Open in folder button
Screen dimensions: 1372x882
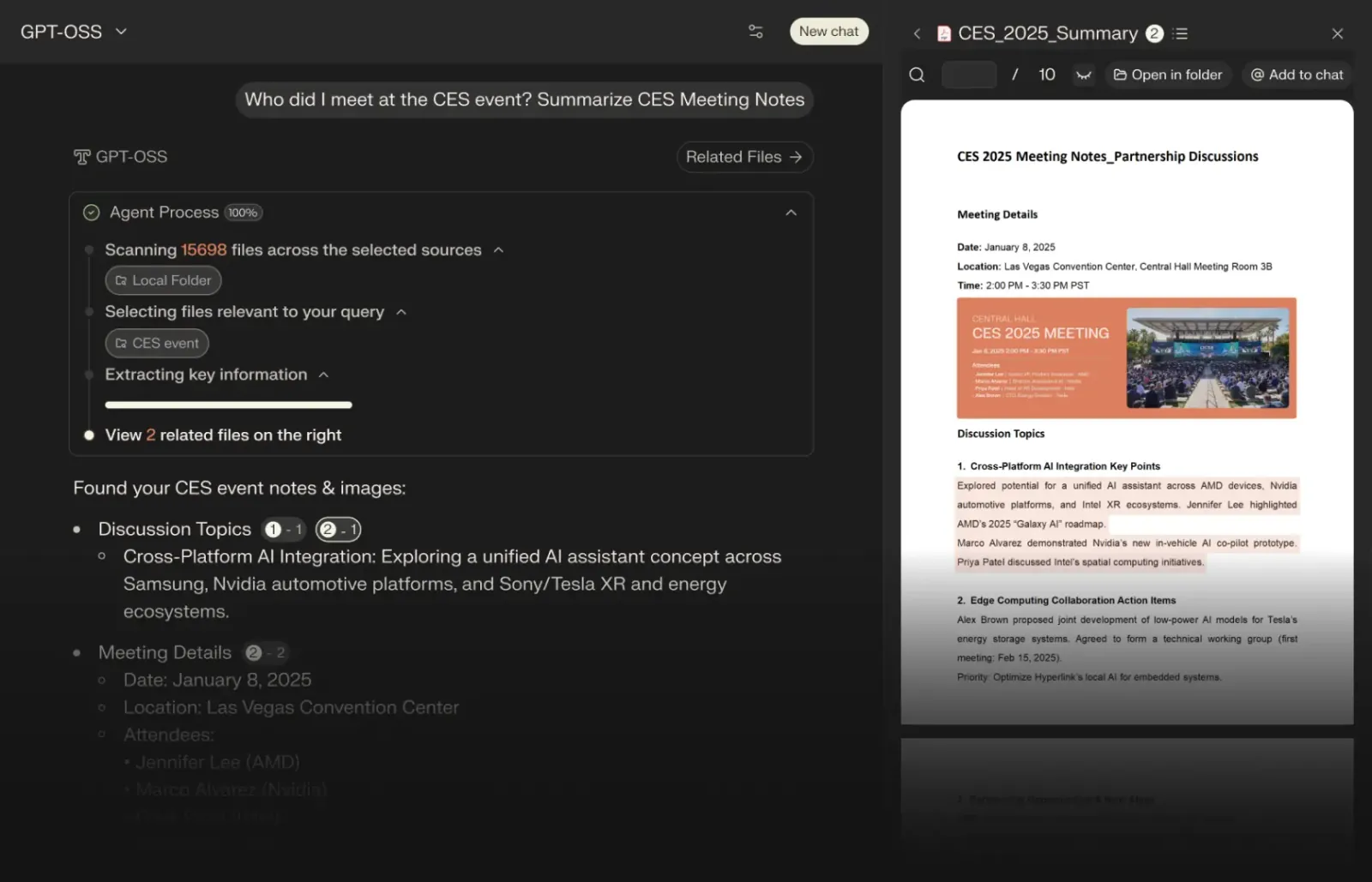point(1168,75)
